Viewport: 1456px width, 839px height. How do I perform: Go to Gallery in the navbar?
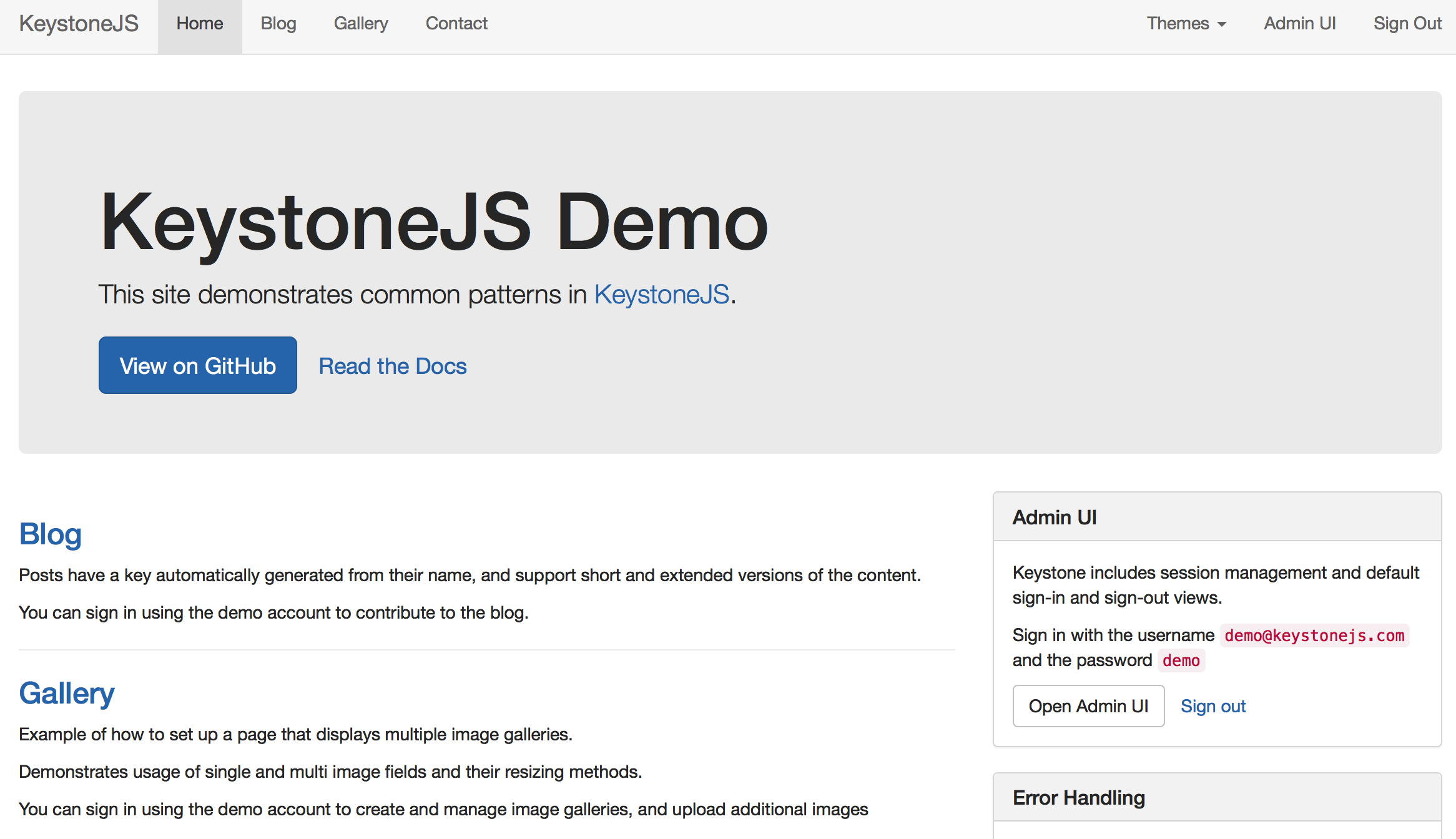coord(361,24)
